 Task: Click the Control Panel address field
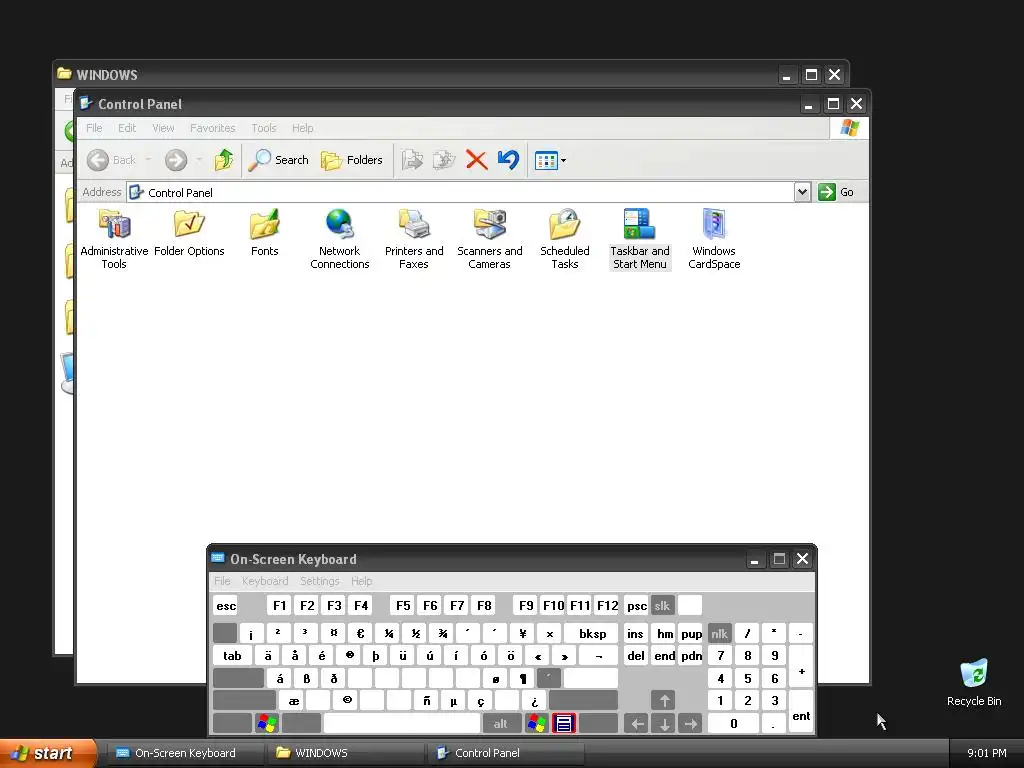pos(460,192)
